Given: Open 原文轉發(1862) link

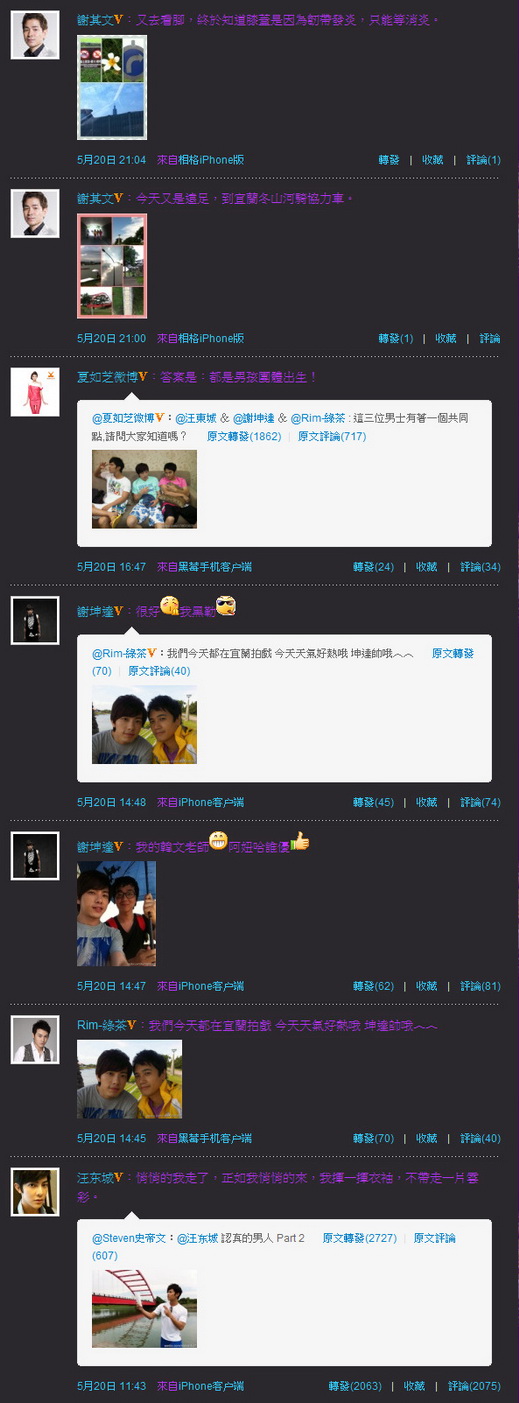Looking at the screenshot, I should click(244, 436).
